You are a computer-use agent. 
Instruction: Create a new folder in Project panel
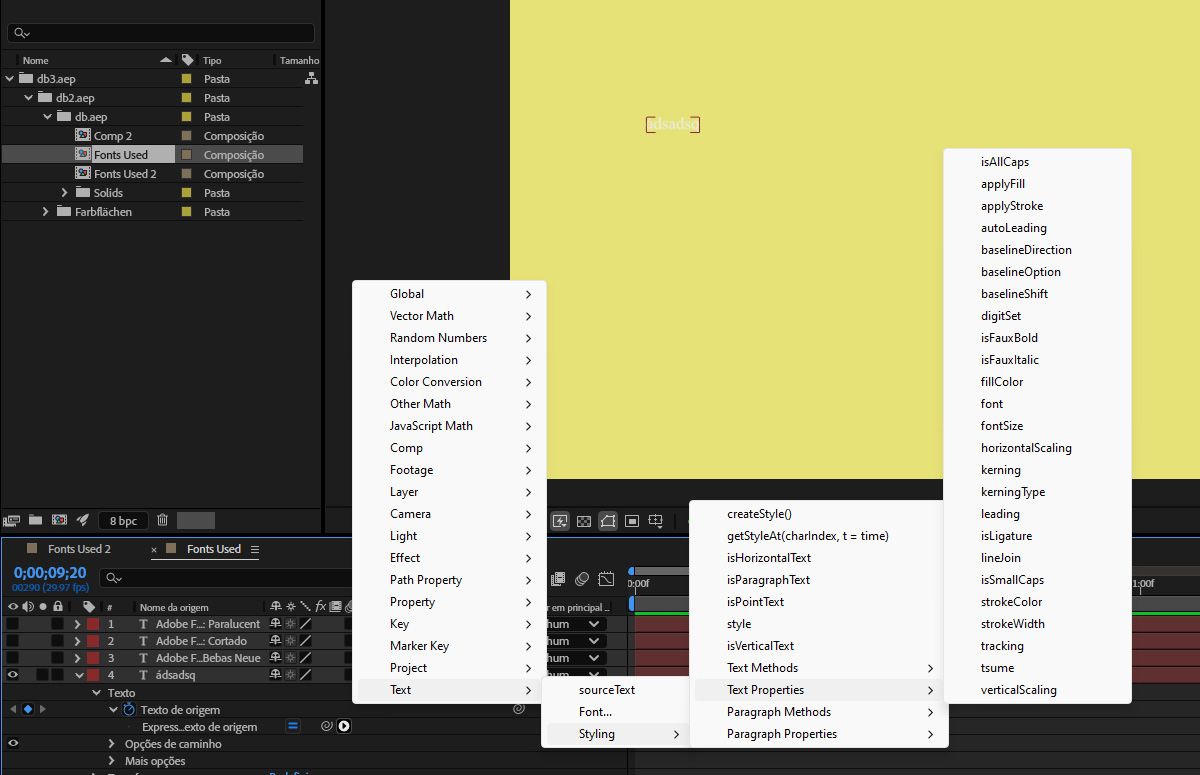pyautogui.click(x=36, y=520)
